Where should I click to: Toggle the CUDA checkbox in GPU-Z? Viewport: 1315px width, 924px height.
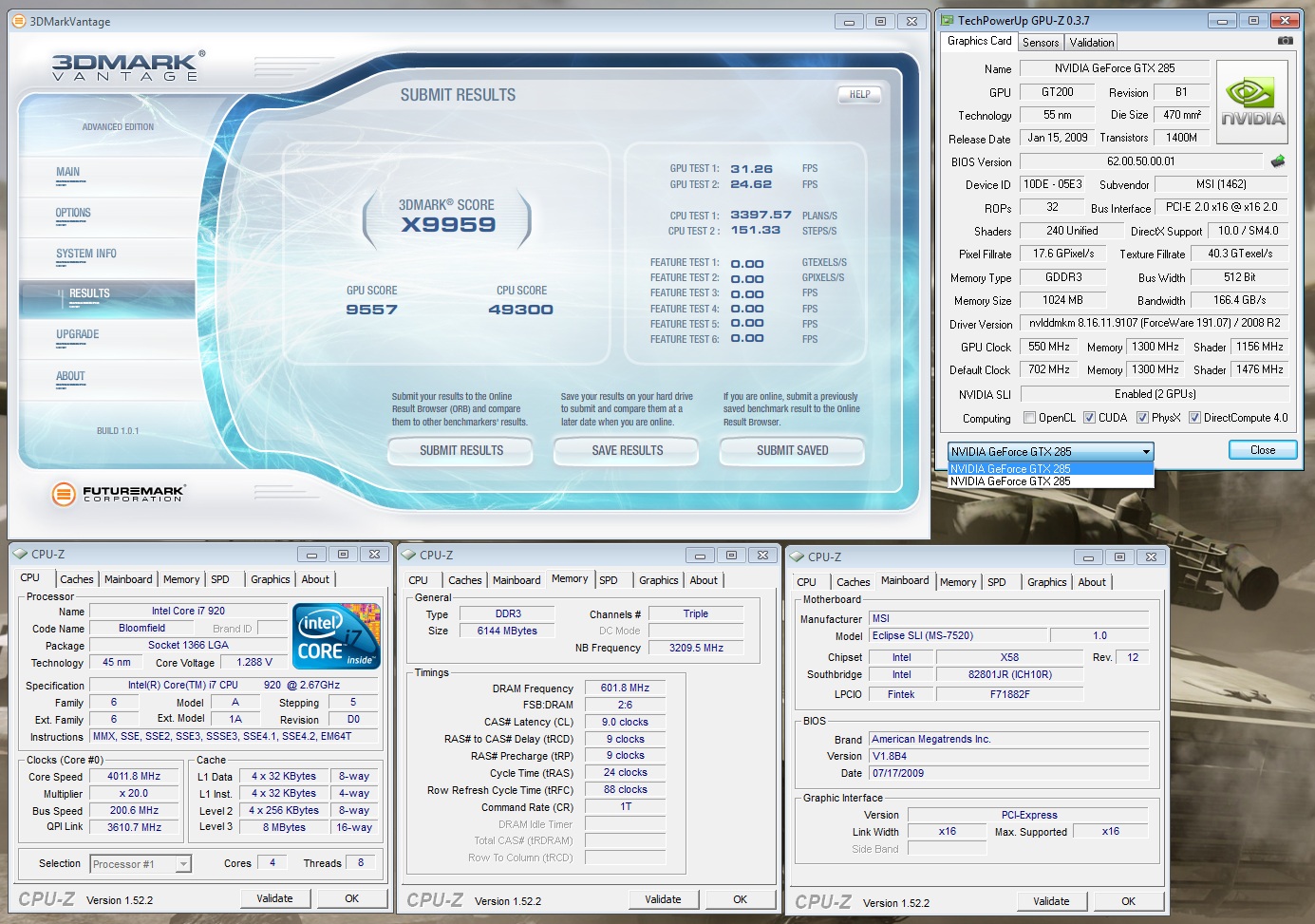(1089, 418)
